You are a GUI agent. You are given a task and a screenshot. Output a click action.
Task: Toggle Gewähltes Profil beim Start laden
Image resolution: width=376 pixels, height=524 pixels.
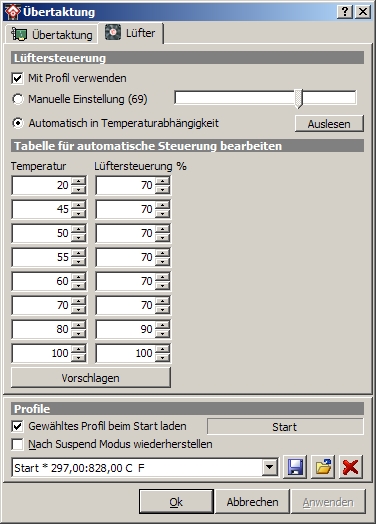(x=17, y=426)
